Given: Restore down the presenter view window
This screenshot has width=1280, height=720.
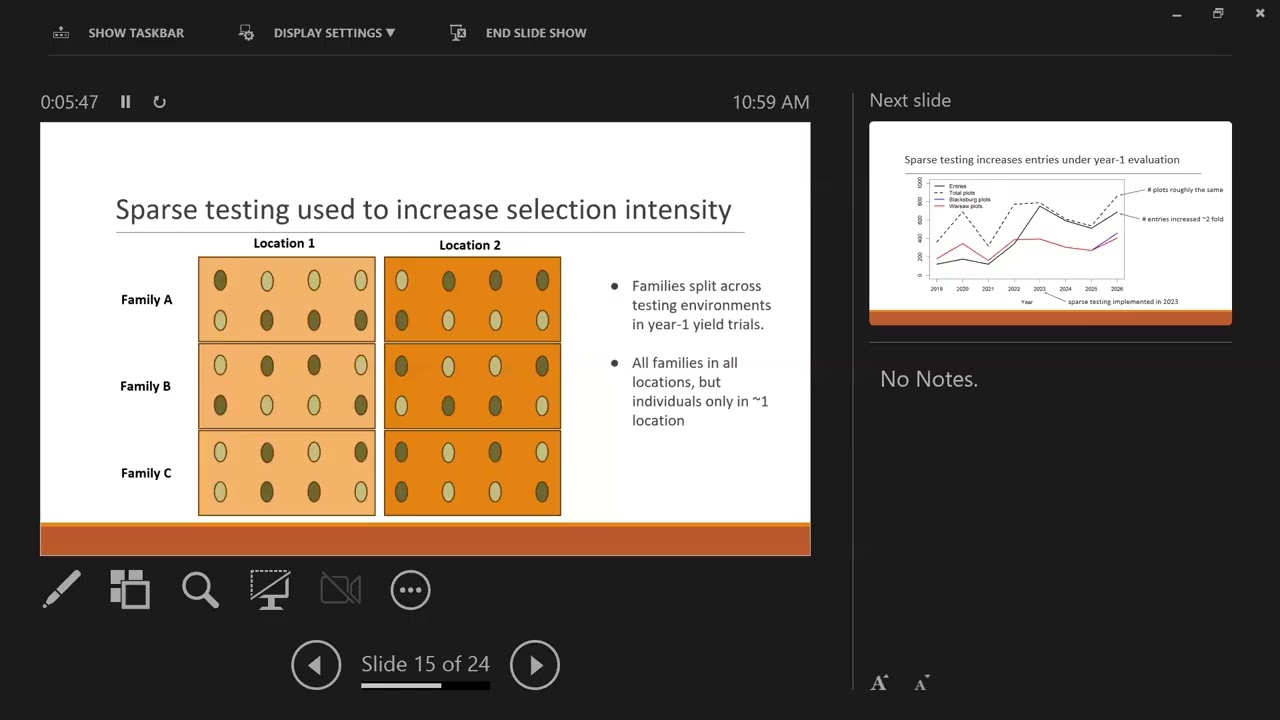Looking at the screenshot, I should (1218, 14).
